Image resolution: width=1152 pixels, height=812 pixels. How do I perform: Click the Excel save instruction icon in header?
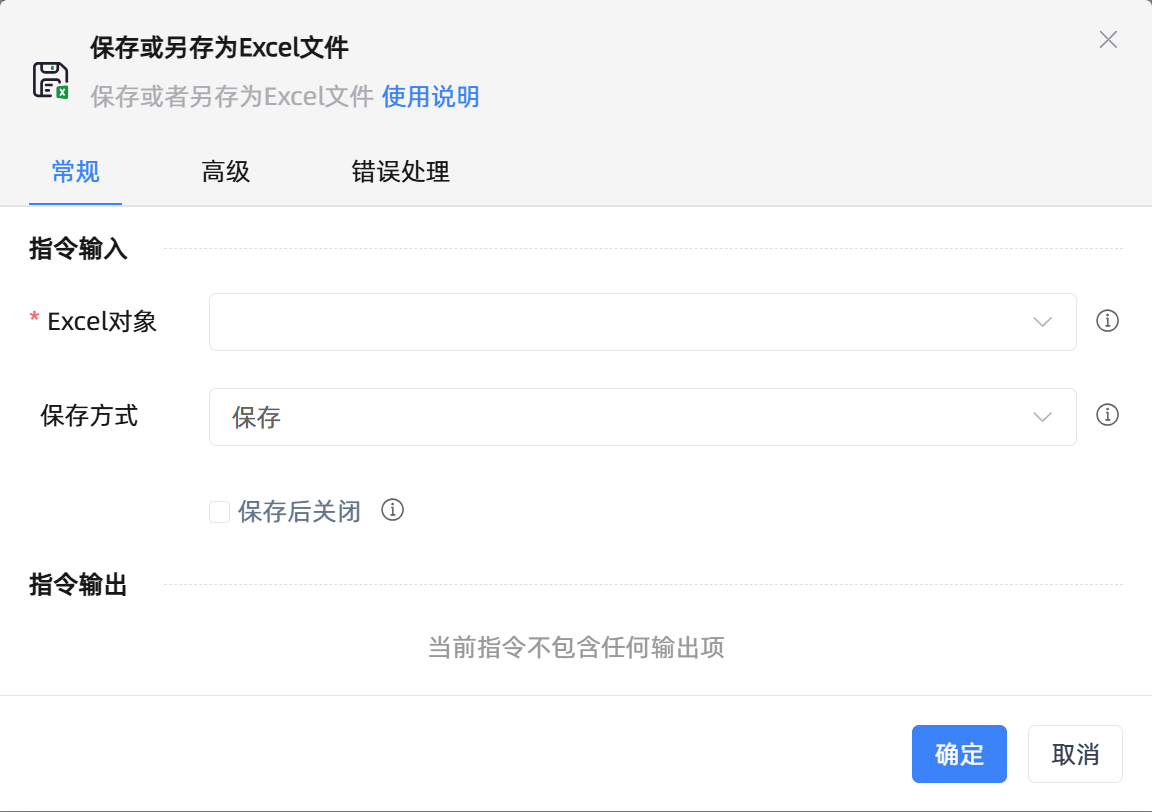pos(49,79)
